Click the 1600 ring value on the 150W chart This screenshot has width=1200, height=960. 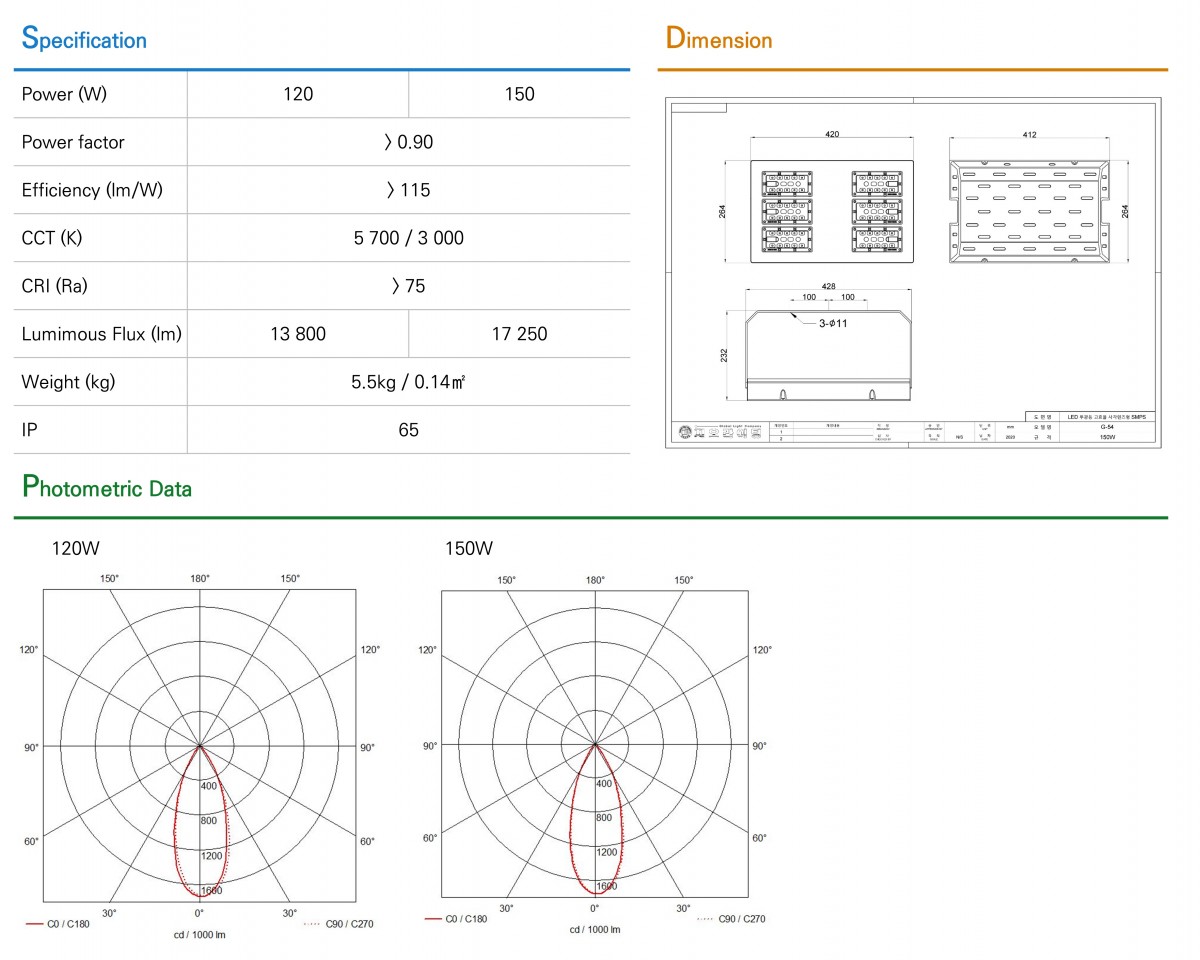(607, 886)
